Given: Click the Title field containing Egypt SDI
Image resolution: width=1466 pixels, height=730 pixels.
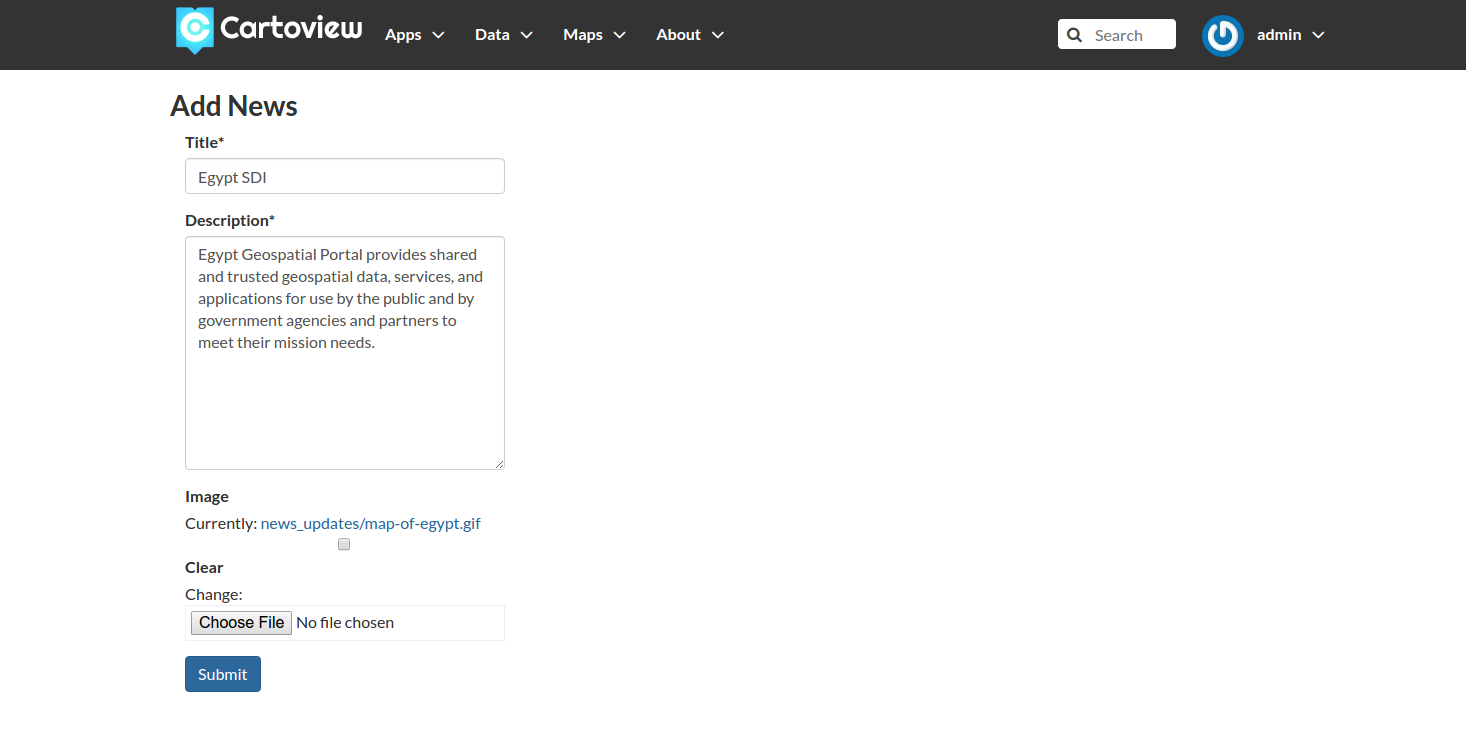Looking at the screenshot, I should (345, 177).
